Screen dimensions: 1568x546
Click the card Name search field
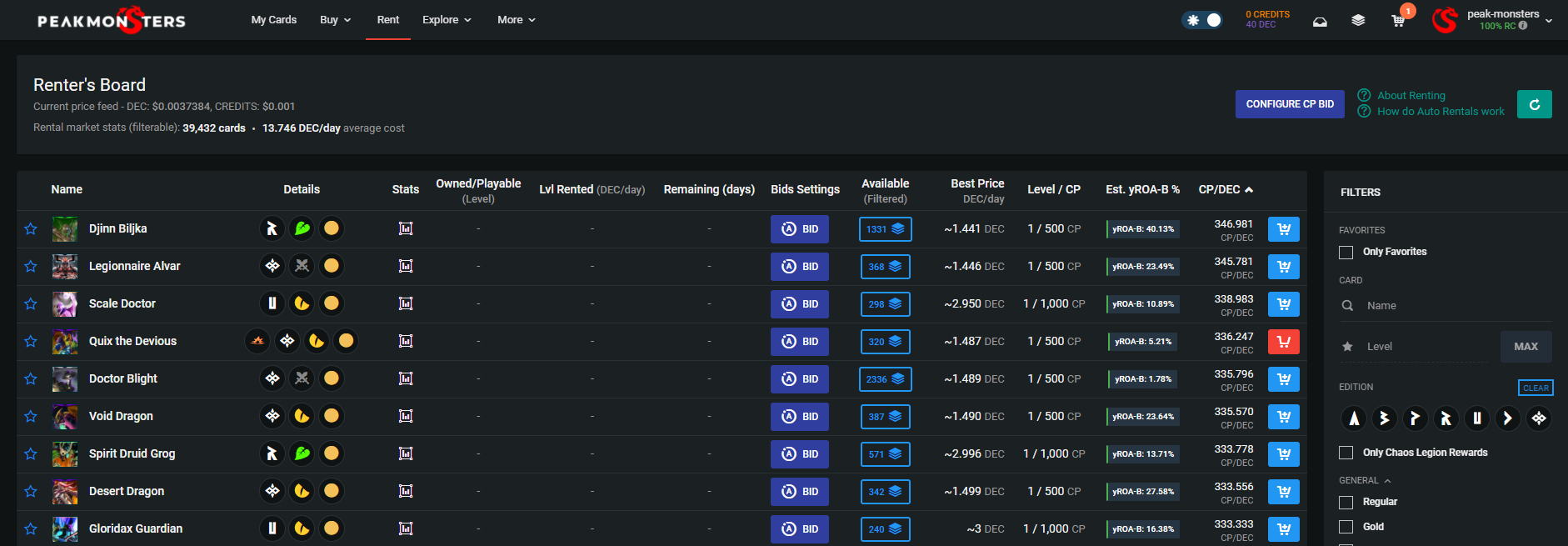pyautogui.click(x=1446, y=306)
